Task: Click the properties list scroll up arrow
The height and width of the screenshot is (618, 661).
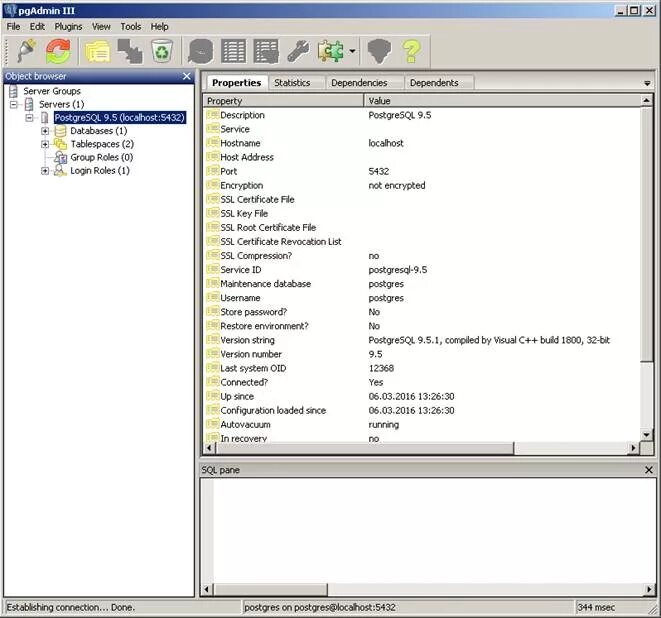Action: pos(647,101)
